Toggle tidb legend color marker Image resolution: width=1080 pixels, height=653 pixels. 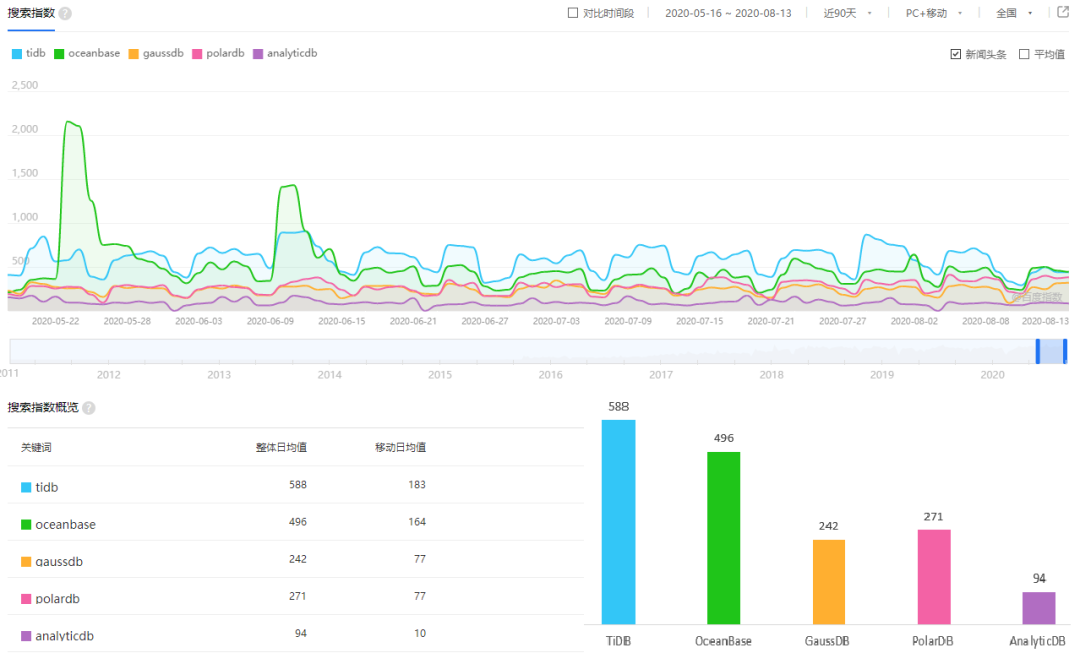click(16, 53)
